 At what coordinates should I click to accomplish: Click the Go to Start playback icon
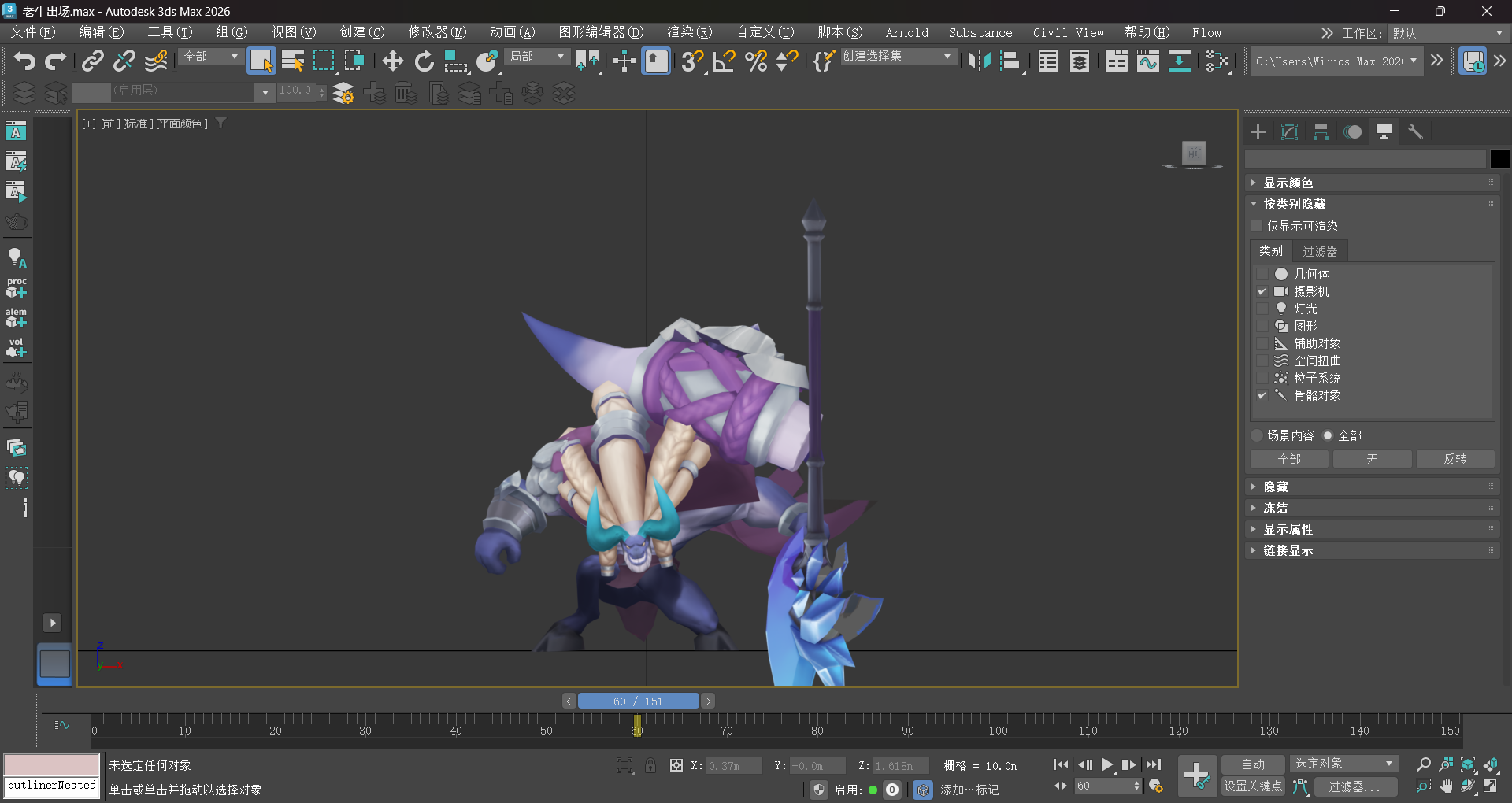point(1061,764)
